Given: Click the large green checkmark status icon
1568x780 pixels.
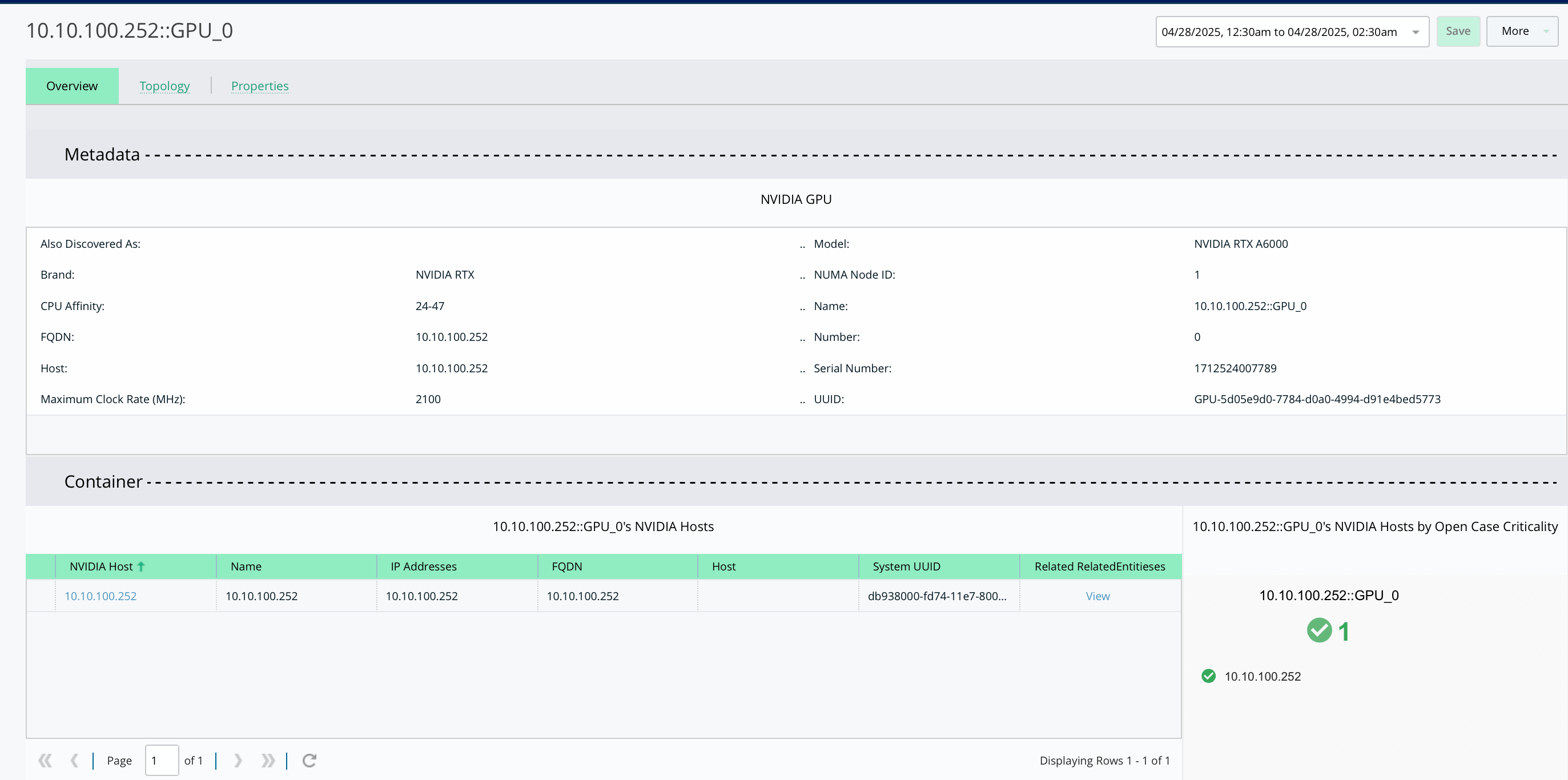Looking at the screenshot, I should [1319, 630].
